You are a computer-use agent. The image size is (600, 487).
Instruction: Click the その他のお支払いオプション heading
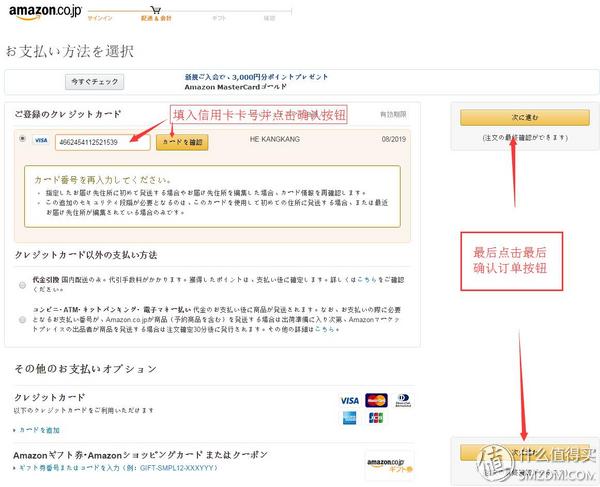tap(86, 369)
